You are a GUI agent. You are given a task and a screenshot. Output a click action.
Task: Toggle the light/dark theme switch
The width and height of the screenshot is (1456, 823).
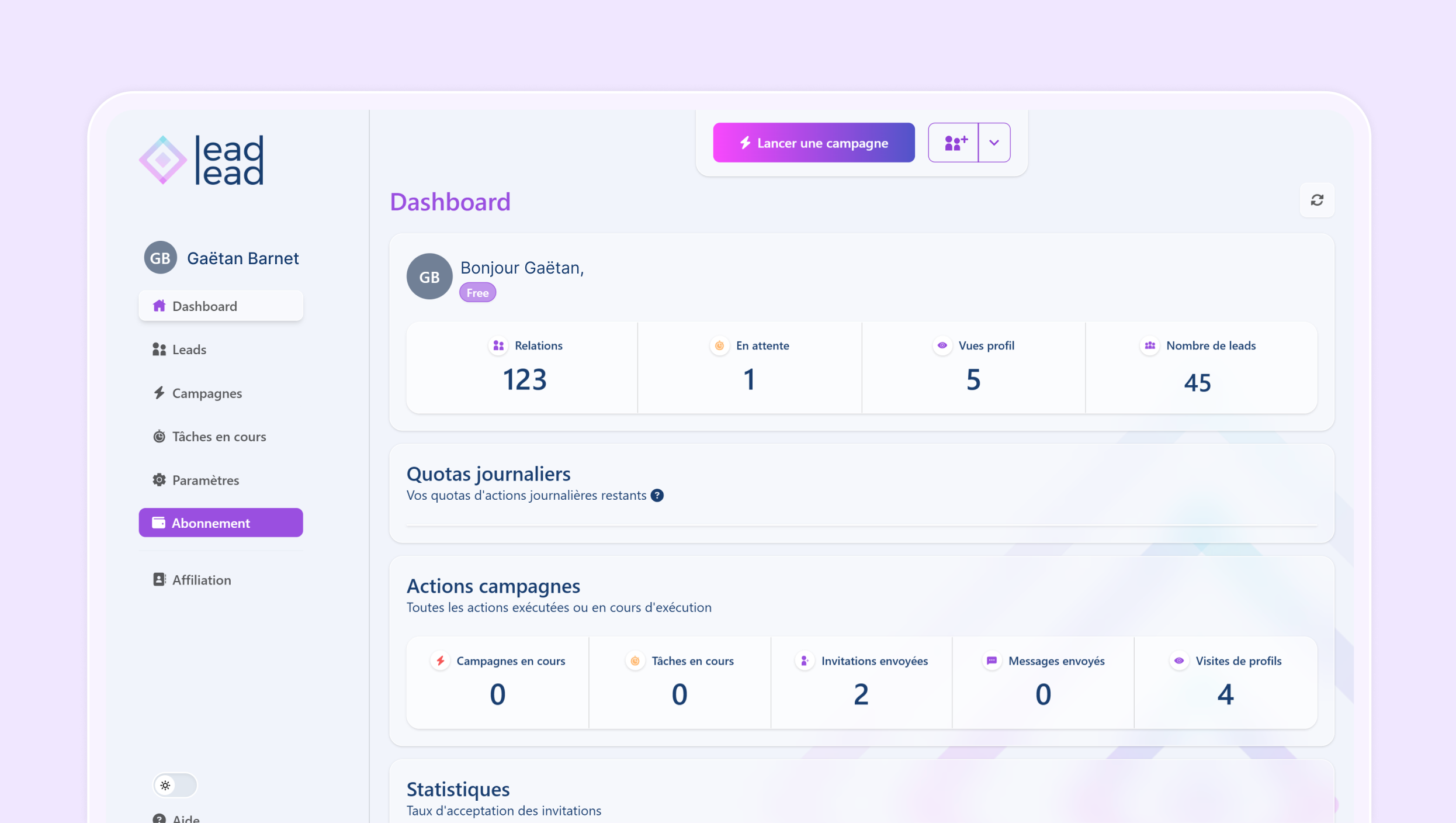click(x=175, y=785)
